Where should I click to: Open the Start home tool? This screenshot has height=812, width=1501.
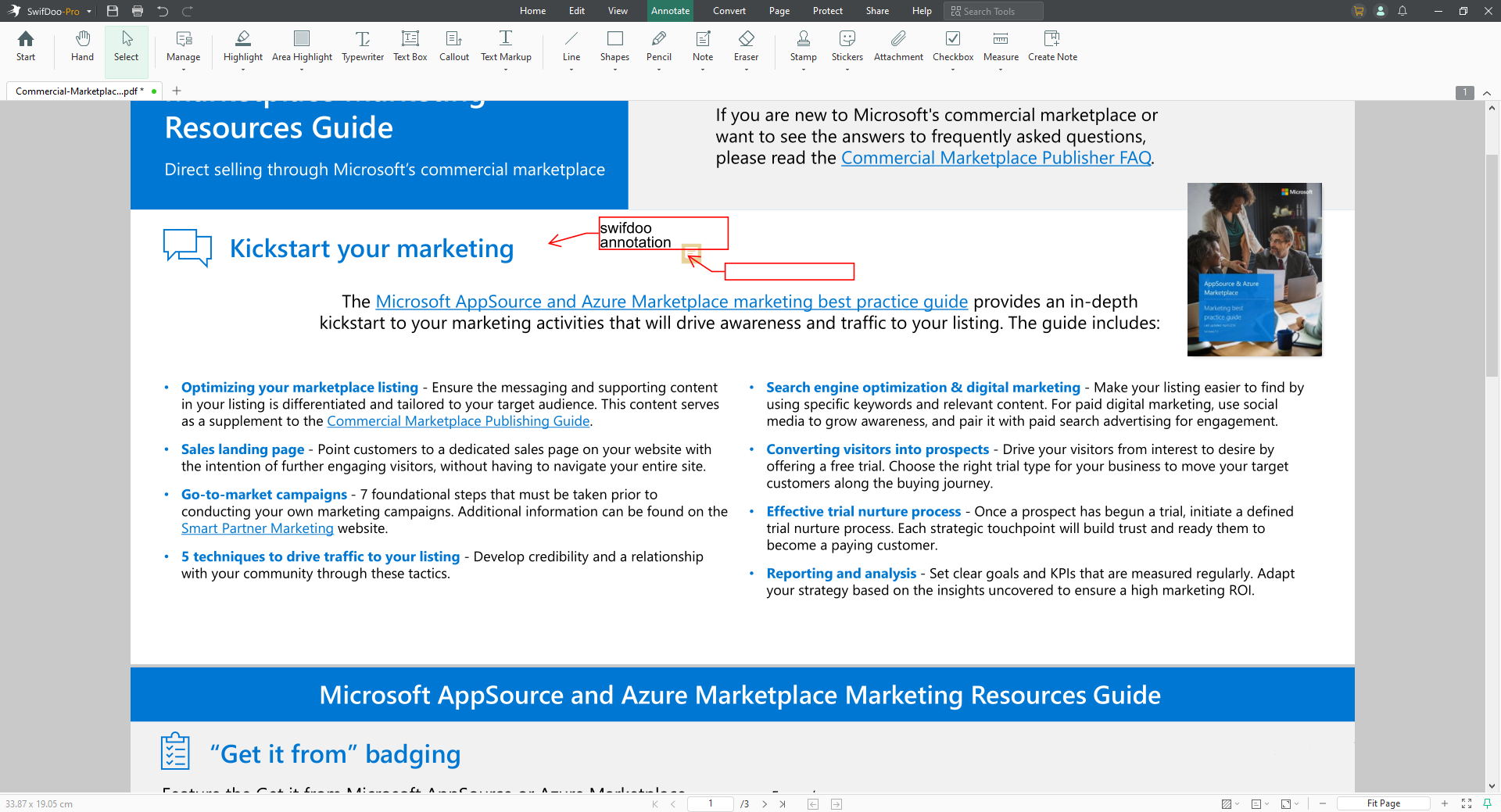[26, 46]
